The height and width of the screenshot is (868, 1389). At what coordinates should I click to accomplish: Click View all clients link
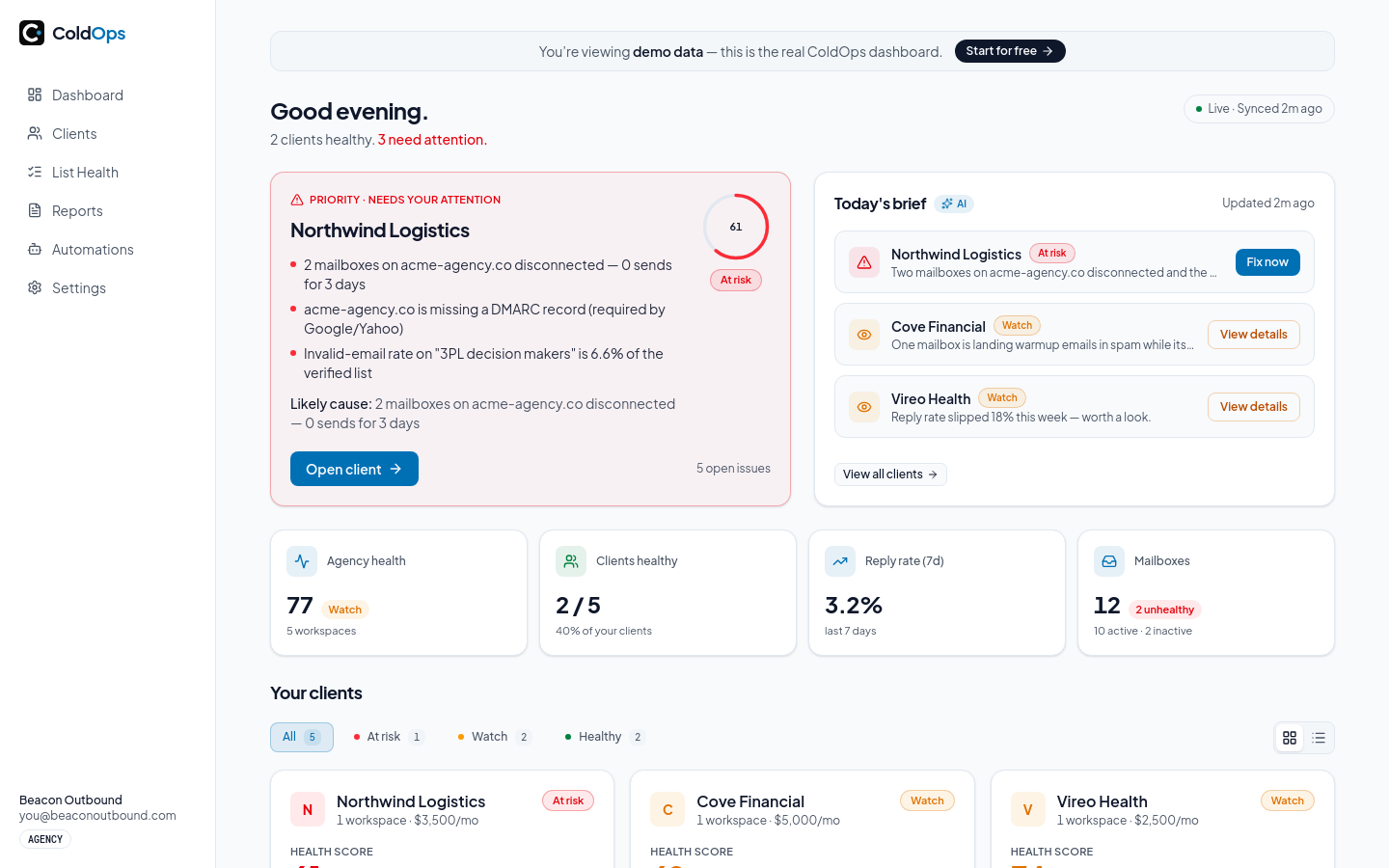[890, 475]
